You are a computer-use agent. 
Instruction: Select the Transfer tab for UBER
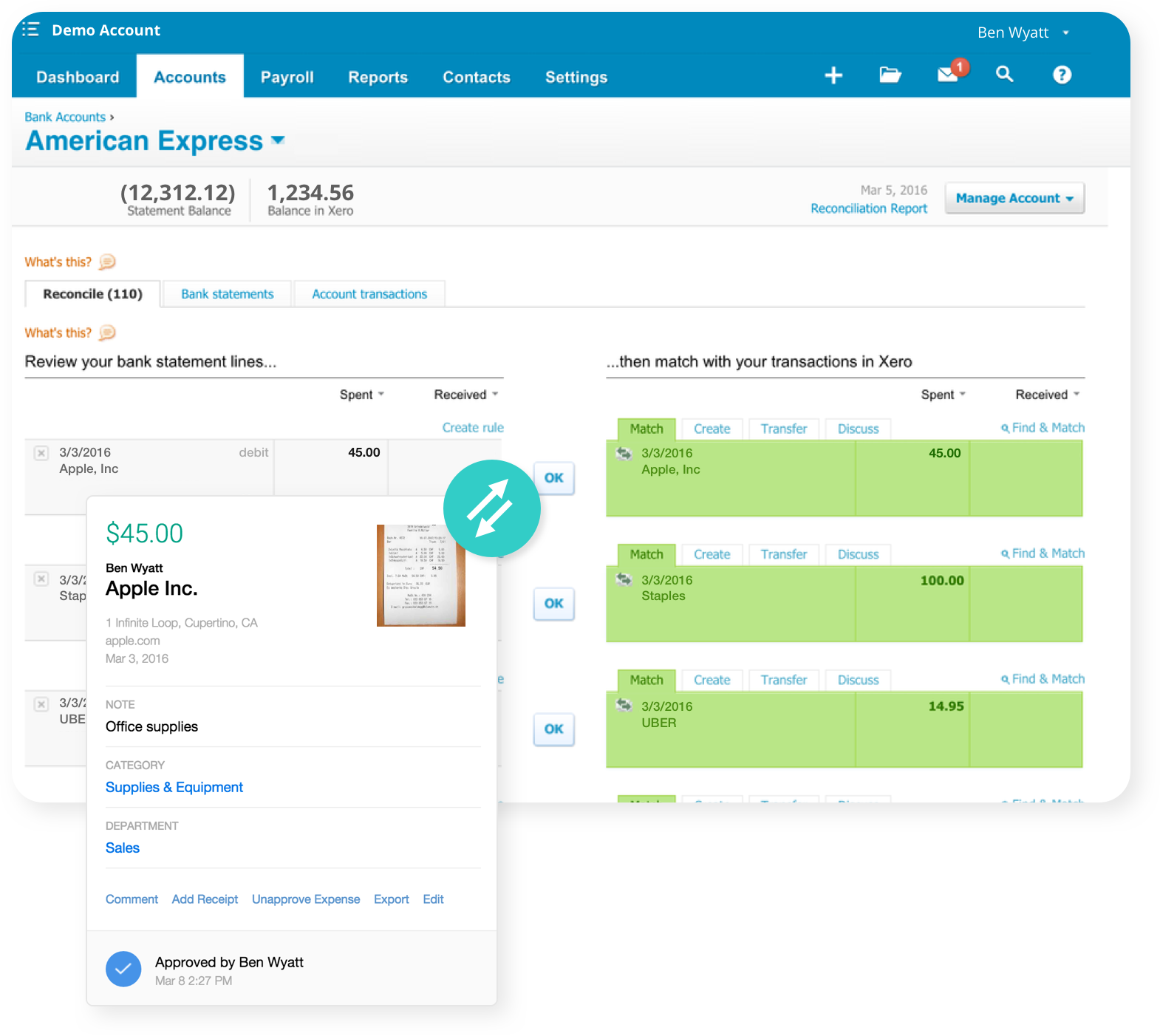[784, 680]
